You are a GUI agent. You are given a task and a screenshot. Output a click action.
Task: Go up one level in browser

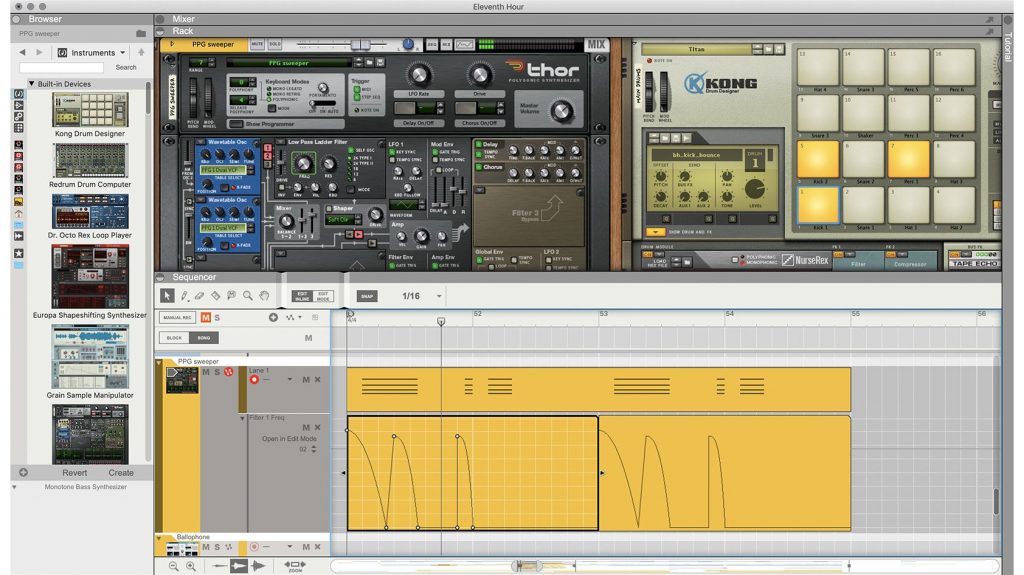point(141,52)
